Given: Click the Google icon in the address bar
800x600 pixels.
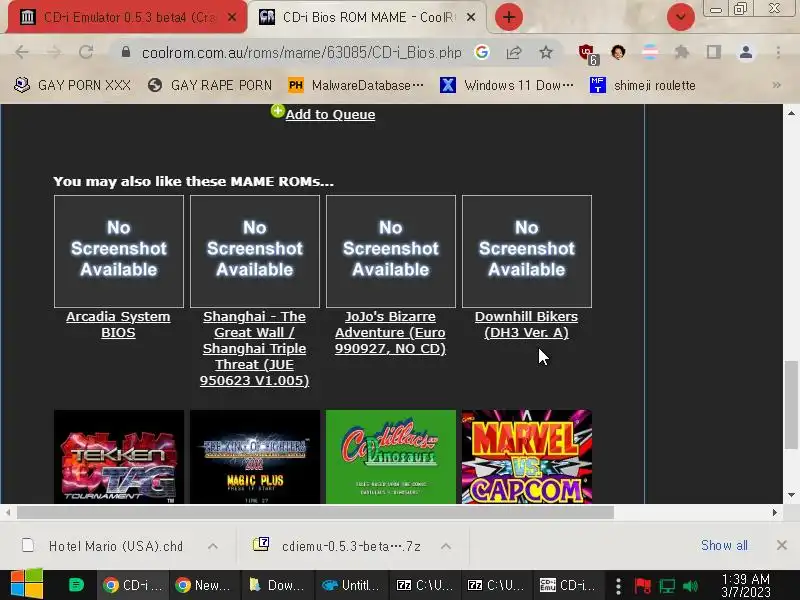Looking at the screenshot, I should (x=482, y=52).
